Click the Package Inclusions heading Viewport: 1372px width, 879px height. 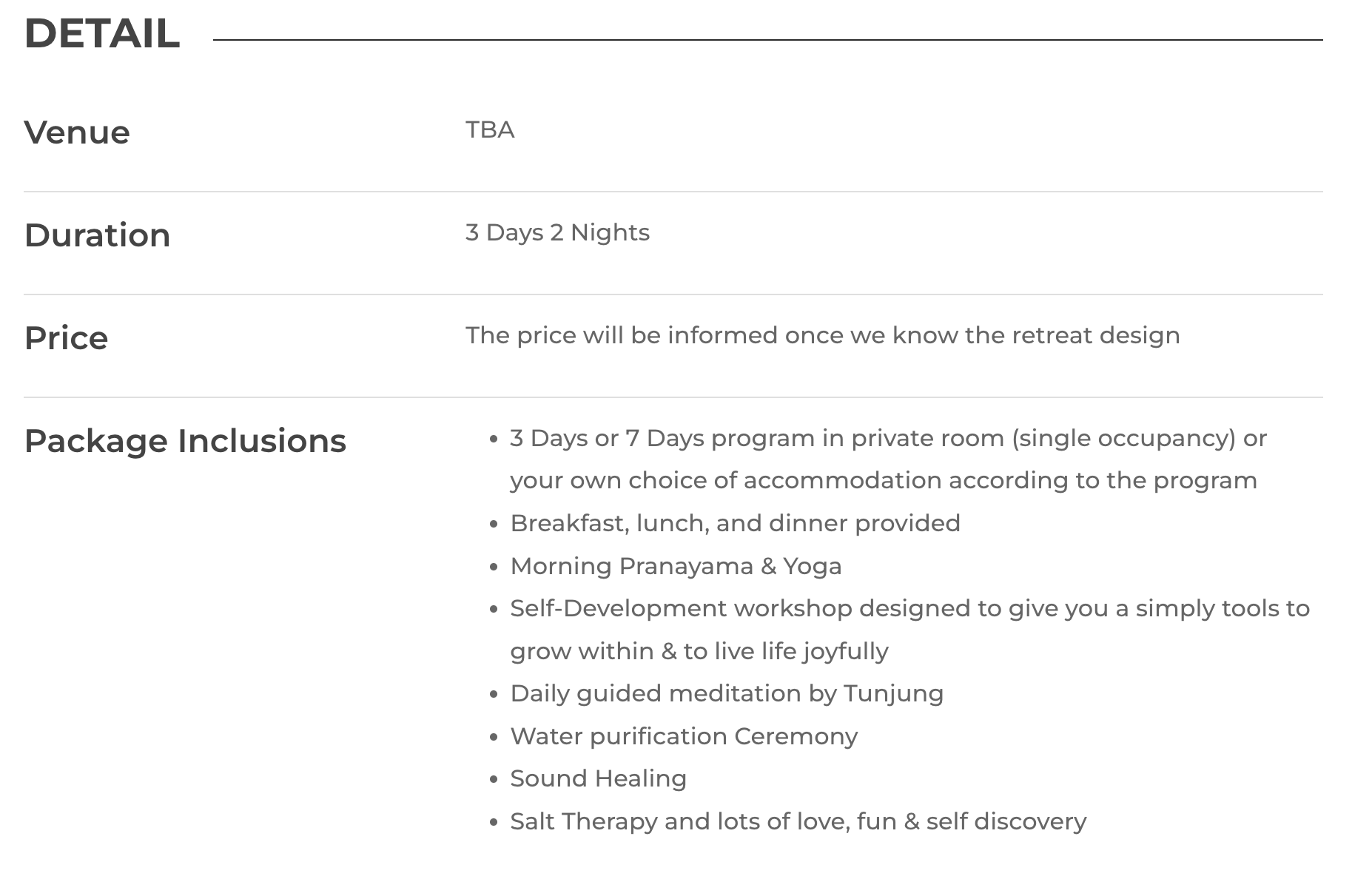coord(185,441)
